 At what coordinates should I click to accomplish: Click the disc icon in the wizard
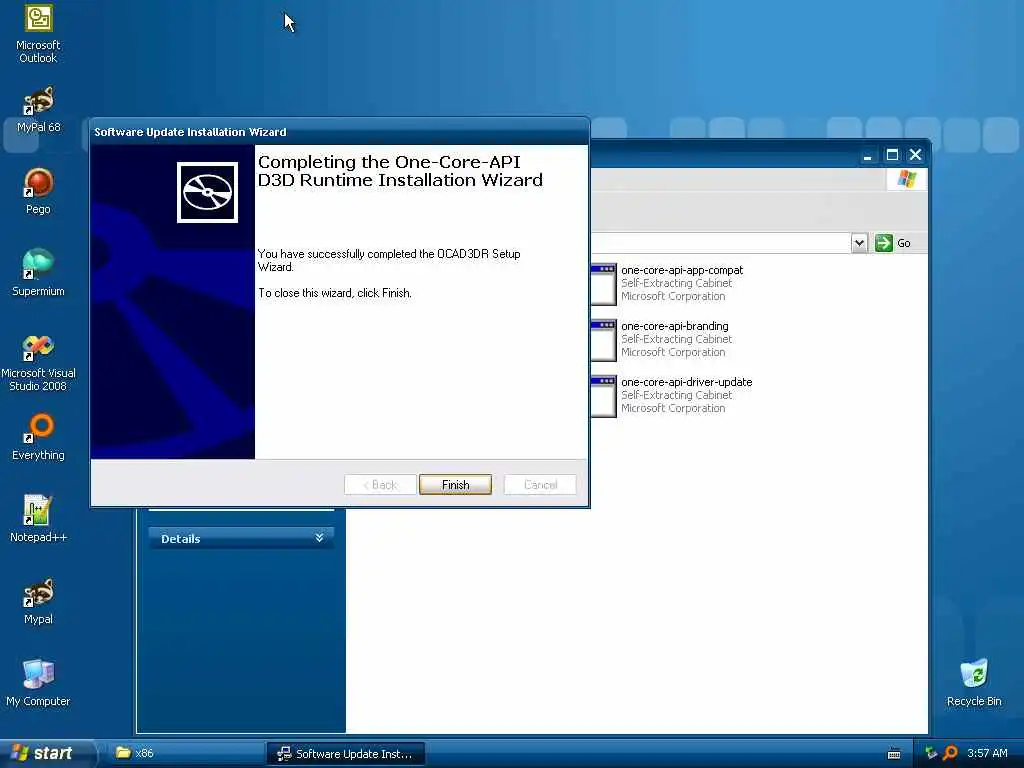tap(207, 192)
